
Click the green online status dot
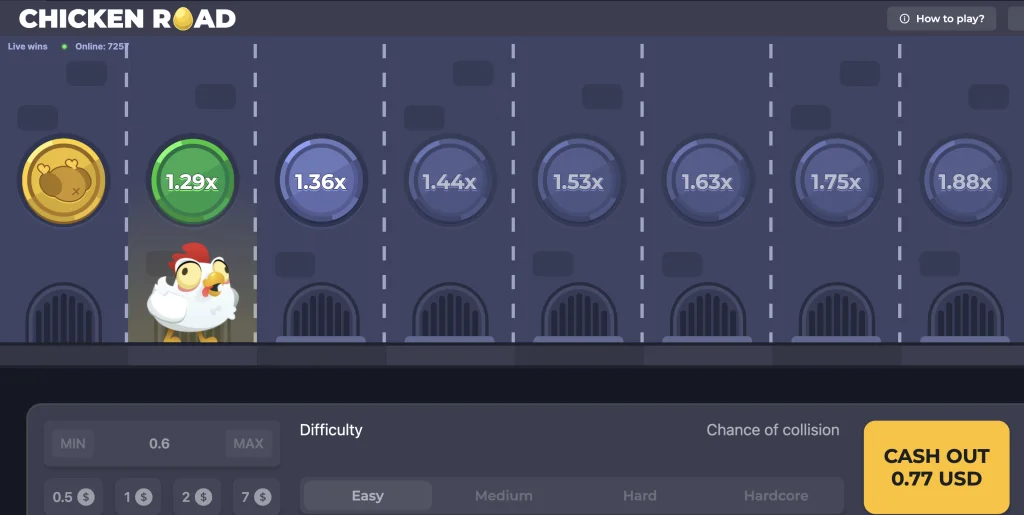click(64, 47)
